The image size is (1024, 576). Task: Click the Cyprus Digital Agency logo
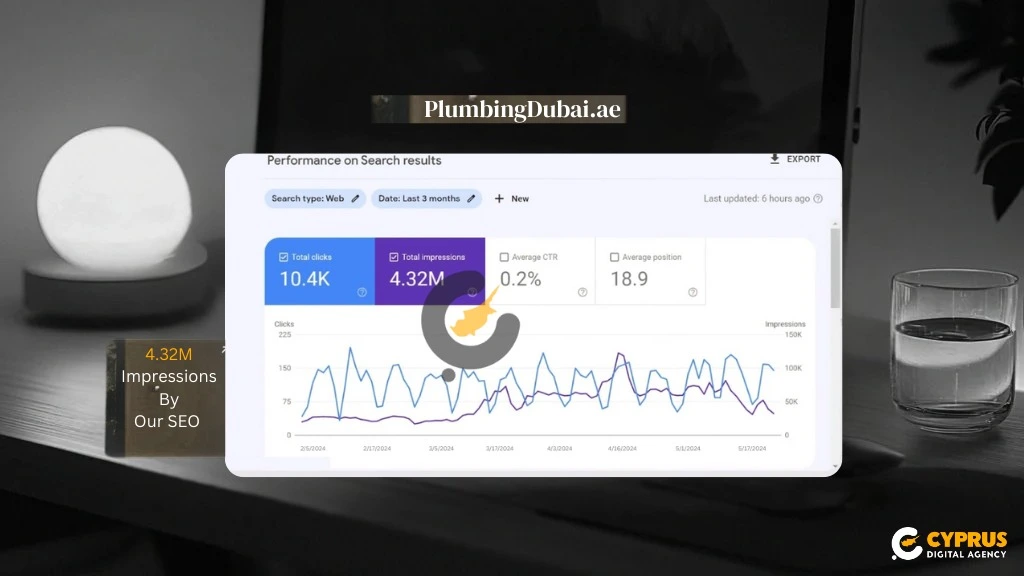pyautogui.click(x=947, y=543)
